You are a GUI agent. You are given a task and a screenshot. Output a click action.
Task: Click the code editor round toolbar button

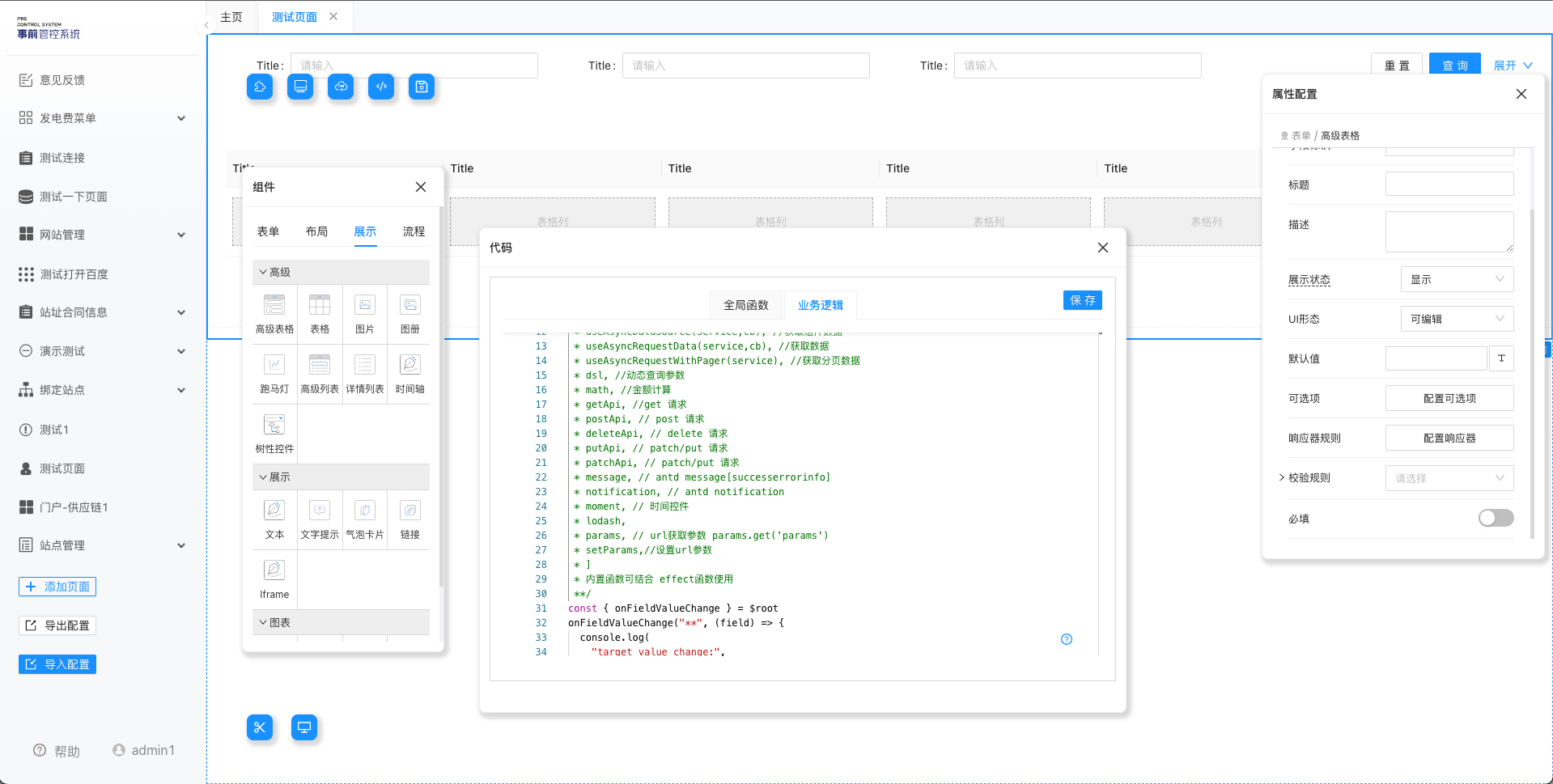(381, 87)
